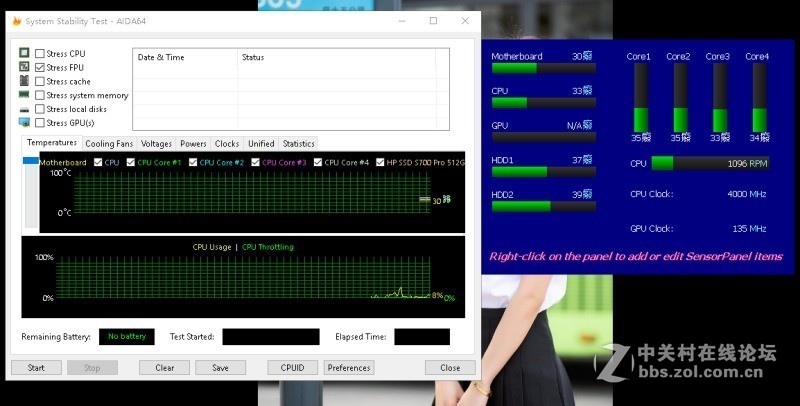Click the blue scroll thumb left of temperature graph
Viewport: 800px width, 406px height.
pyautogui.click(x=31, y=161)
